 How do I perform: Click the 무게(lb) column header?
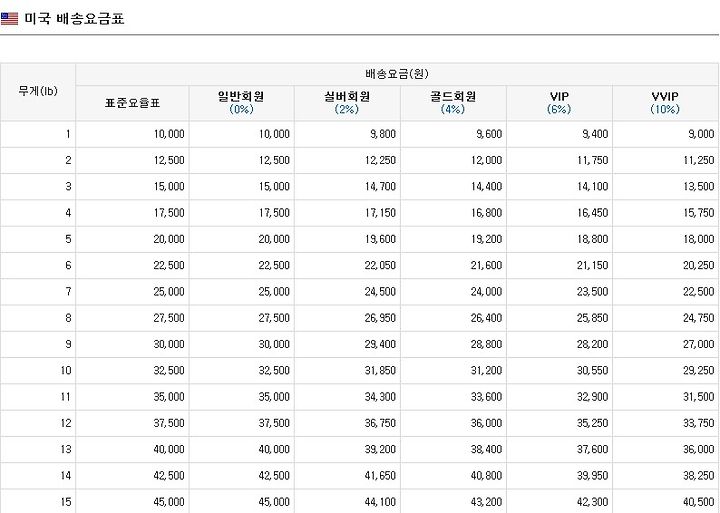click(38, 91)
